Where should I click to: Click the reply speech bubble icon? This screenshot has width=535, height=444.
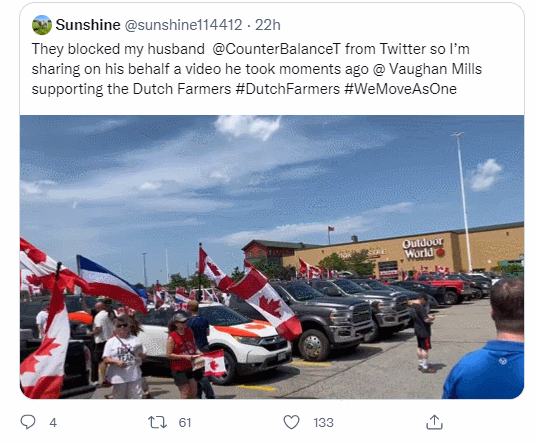28,422
